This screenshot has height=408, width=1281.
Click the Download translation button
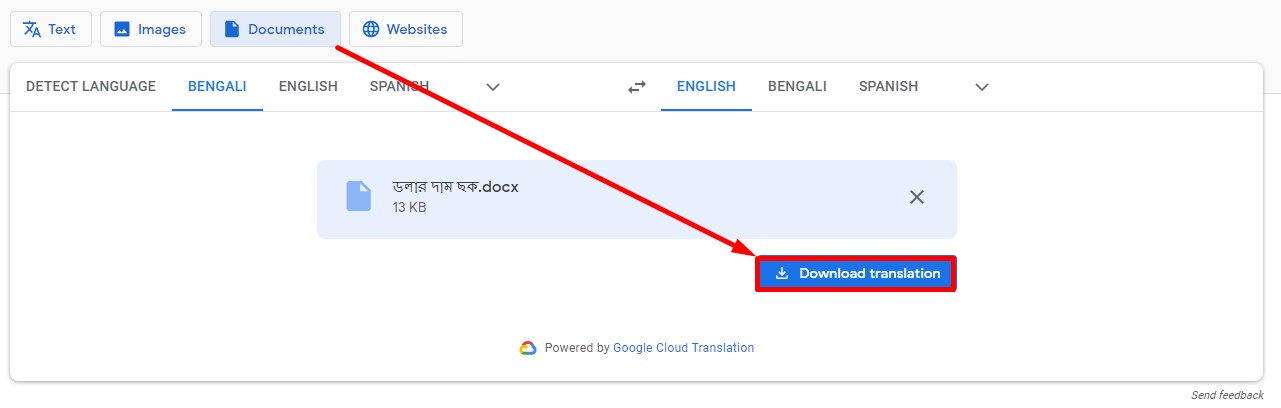pos(856,273)
